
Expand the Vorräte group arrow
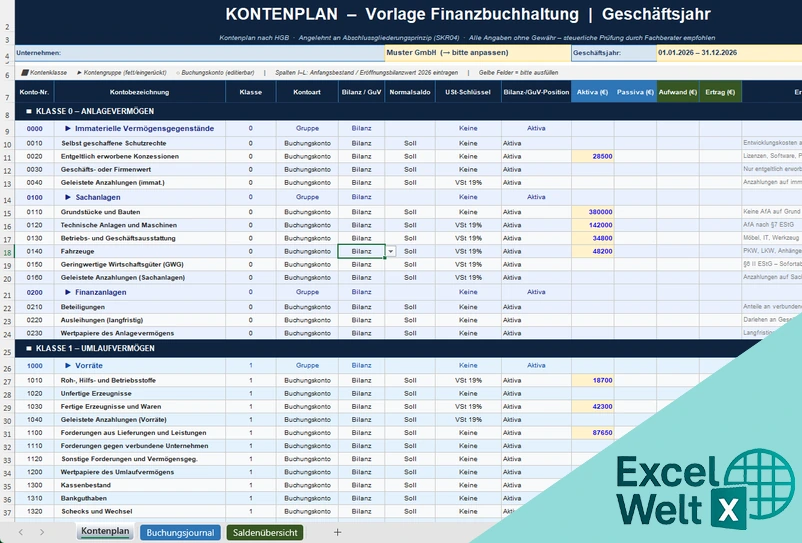point(68,366)
